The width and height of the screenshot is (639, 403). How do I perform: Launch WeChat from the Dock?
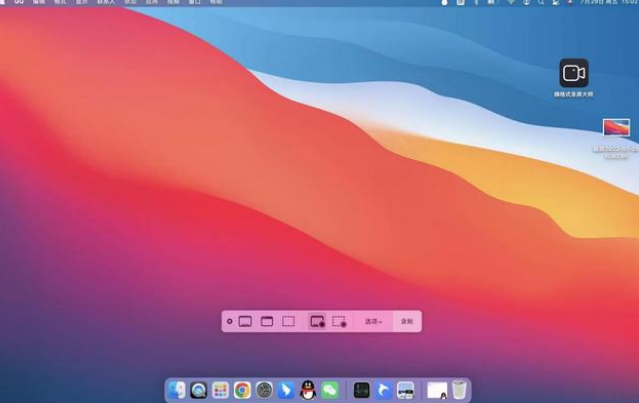[x=329, y=390]
